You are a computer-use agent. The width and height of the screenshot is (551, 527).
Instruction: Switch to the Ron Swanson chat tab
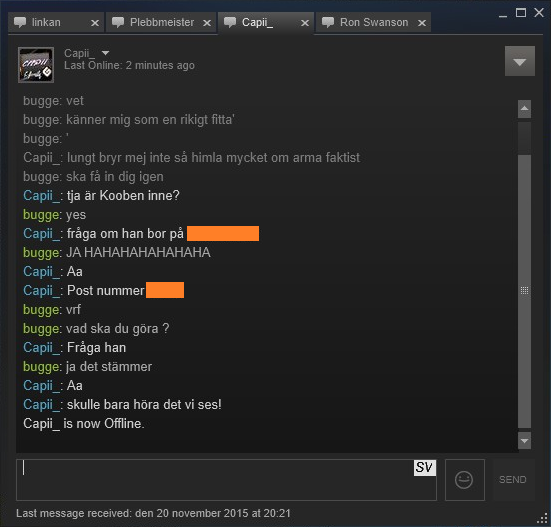pyautogui.click(x=374, y=23)
